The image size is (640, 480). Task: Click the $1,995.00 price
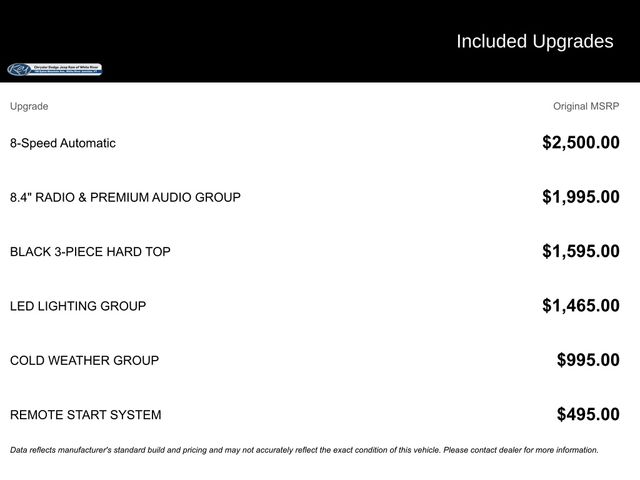[x=580, y=197]
